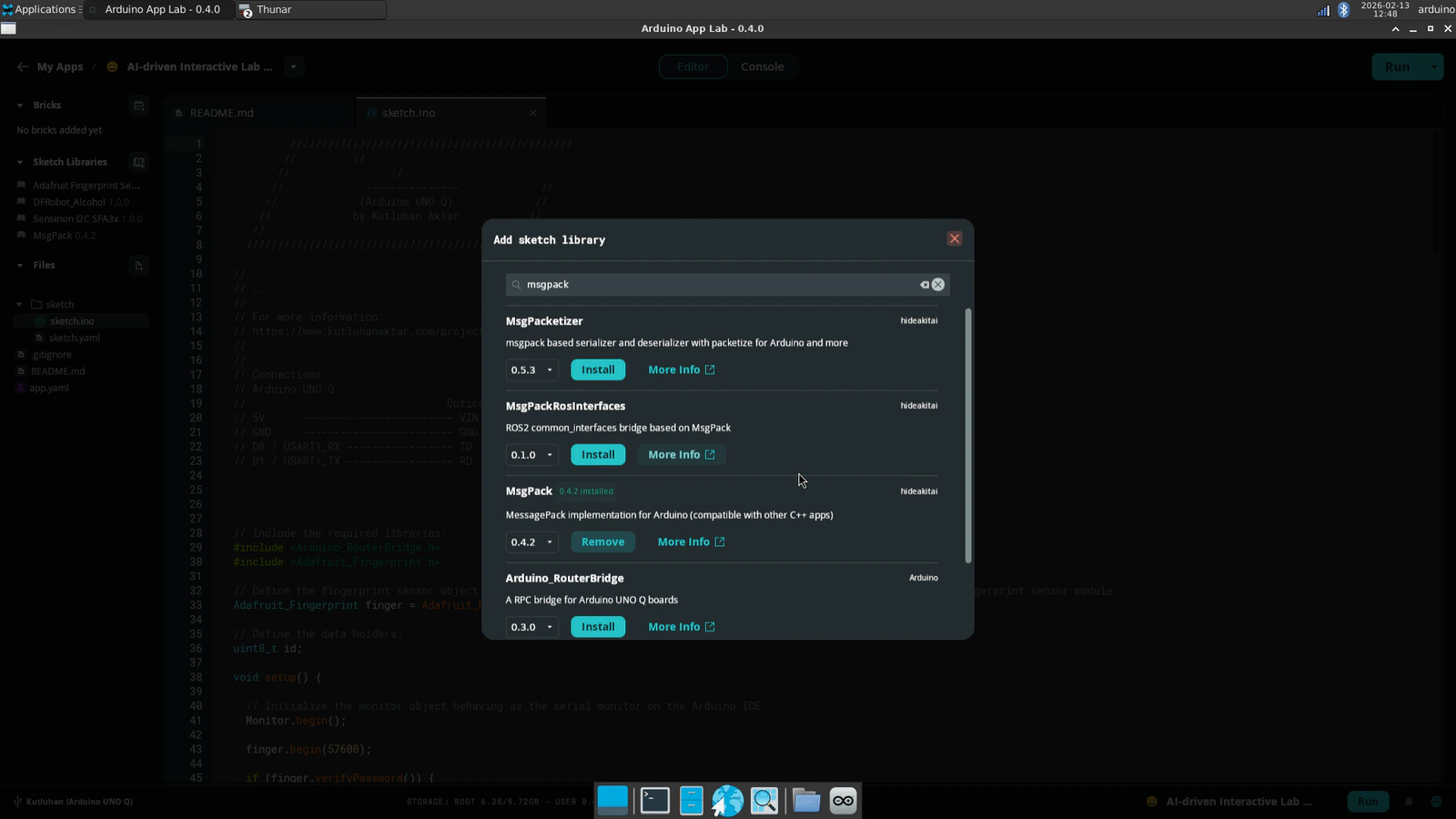1456x819 pixels.
Task: Collapse the sketch folder
Action: (19, 305)
